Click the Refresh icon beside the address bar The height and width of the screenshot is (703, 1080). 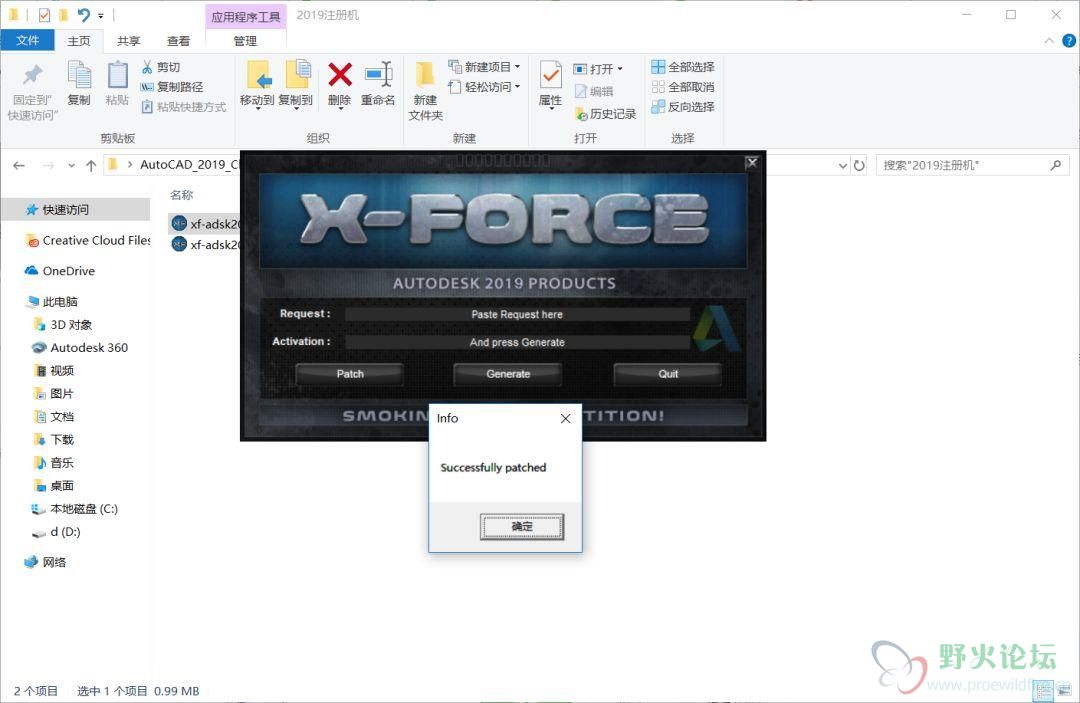point(859,165)
